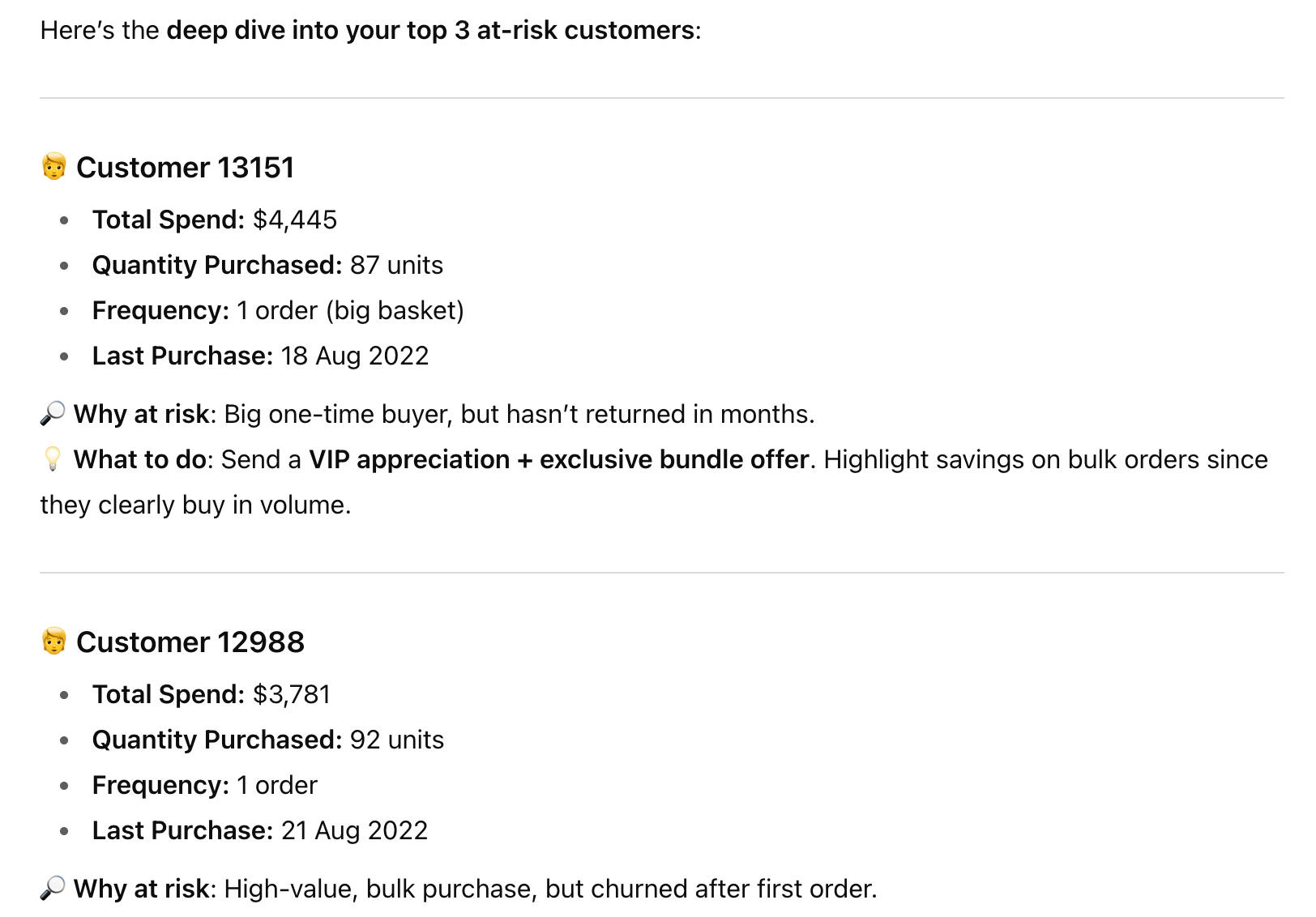
Task: Select the Customer 13151 heading
Action: 185,168
